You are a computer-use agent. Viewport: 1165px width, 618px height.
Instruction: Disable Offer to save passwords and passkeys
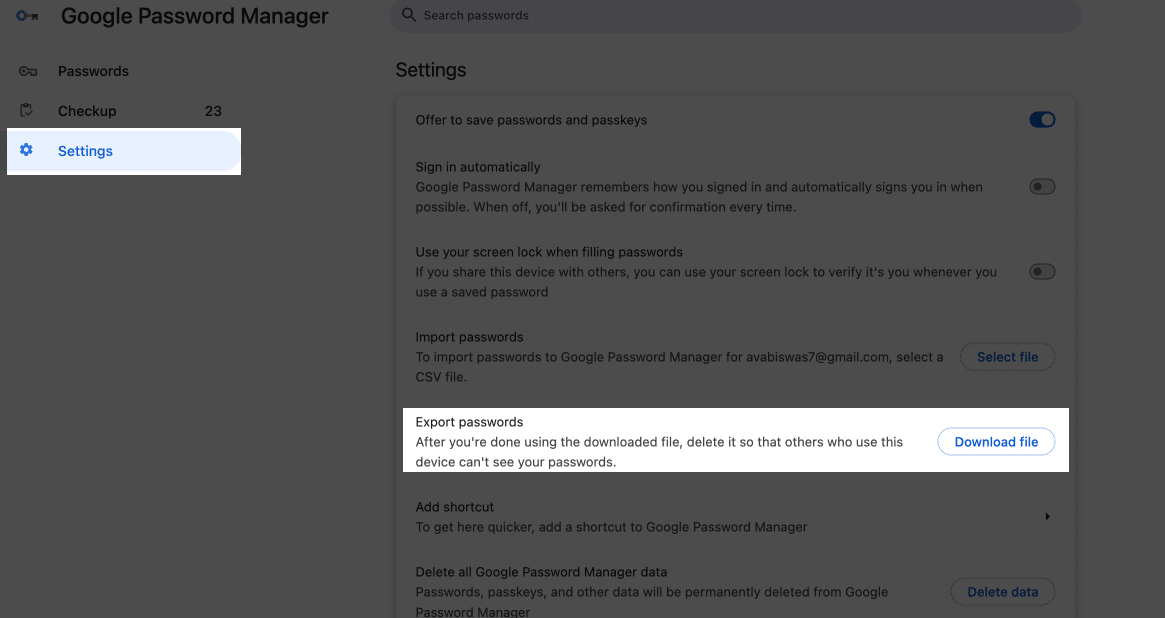1042,120
